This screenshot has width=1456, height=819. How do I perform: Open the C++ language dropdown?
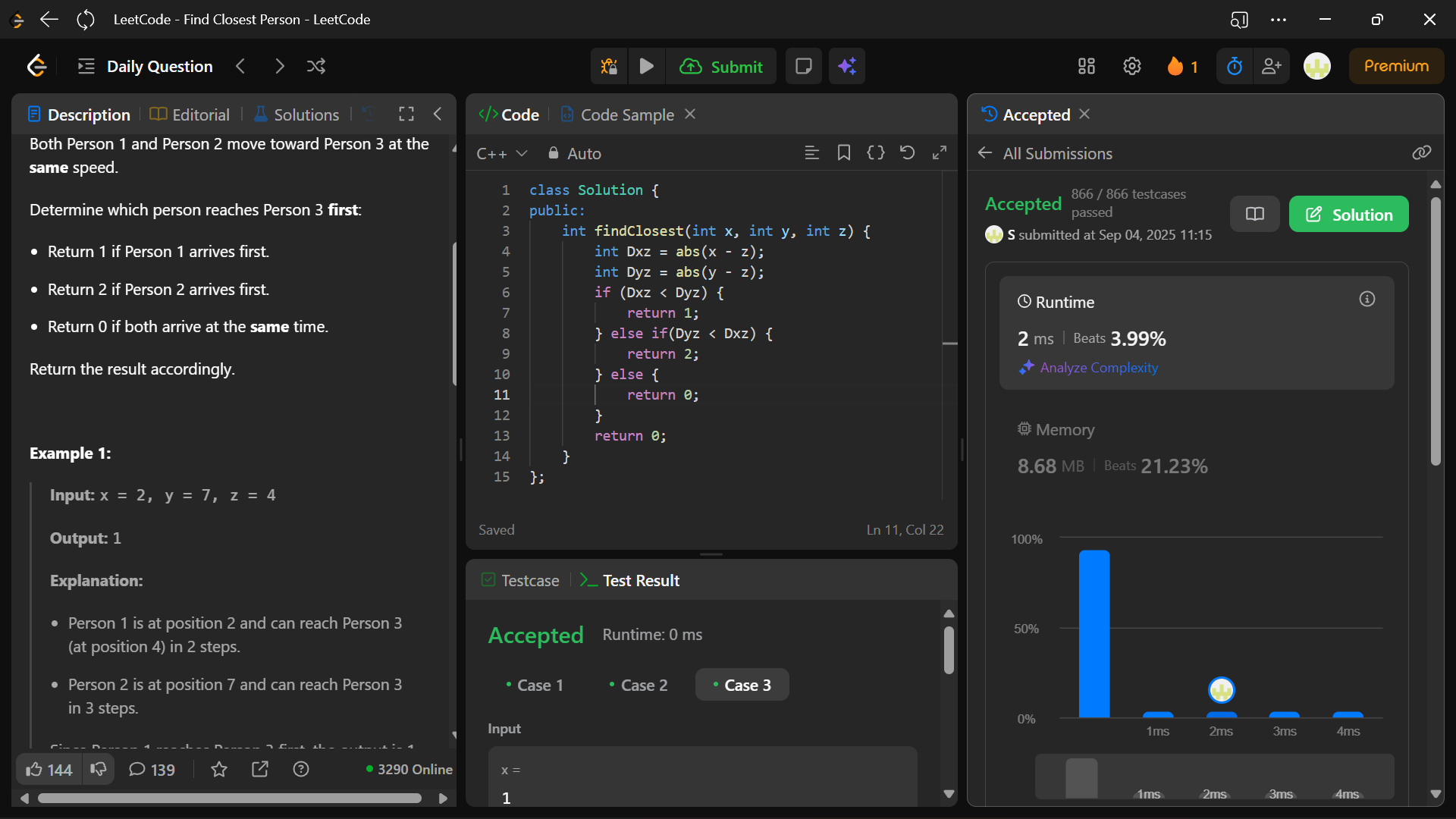(x=501, y=154)
